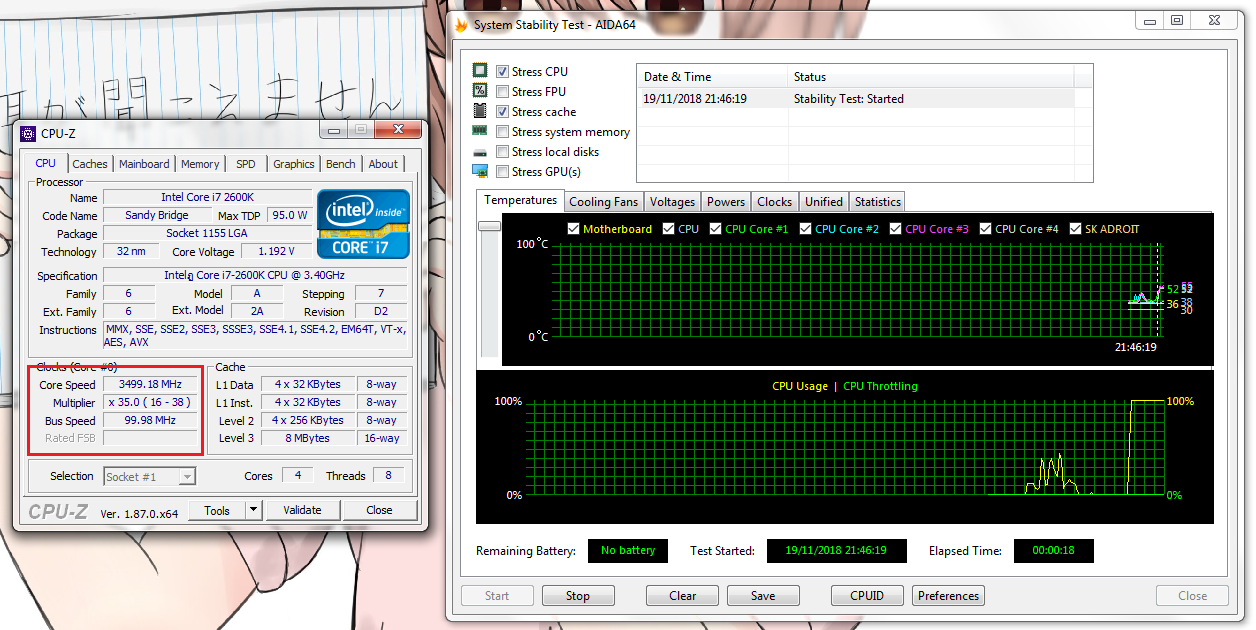Image resolution: width=1256 pixels, height=630 pixels.
Task: Click the FPU stress icon in AIDA64
Action: 480,91
